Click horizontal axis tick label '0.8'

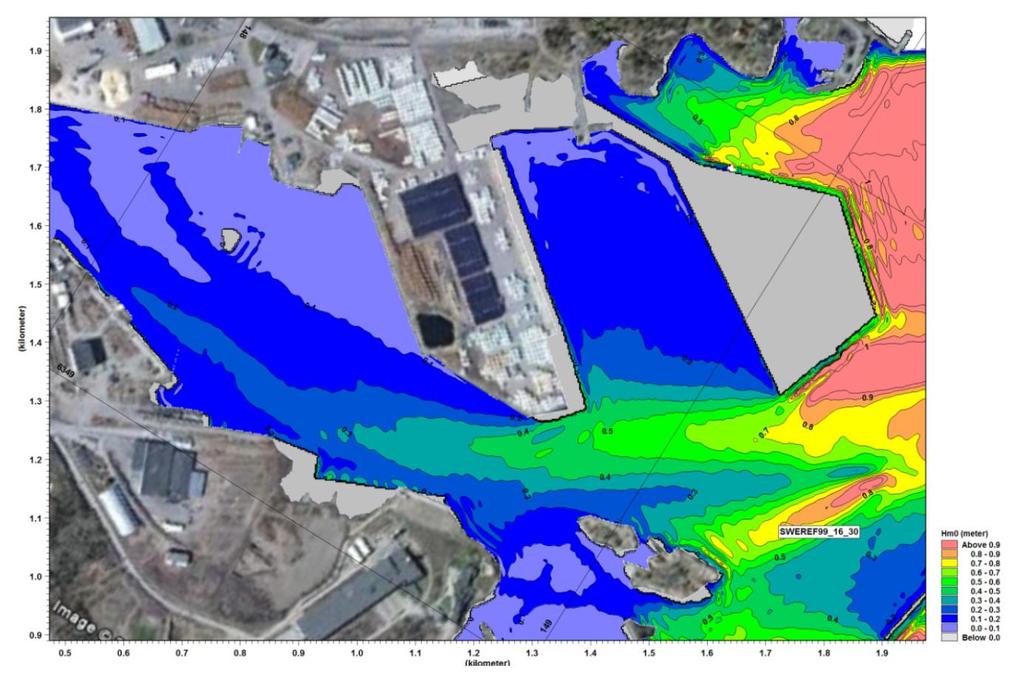[x=240, y=652]
